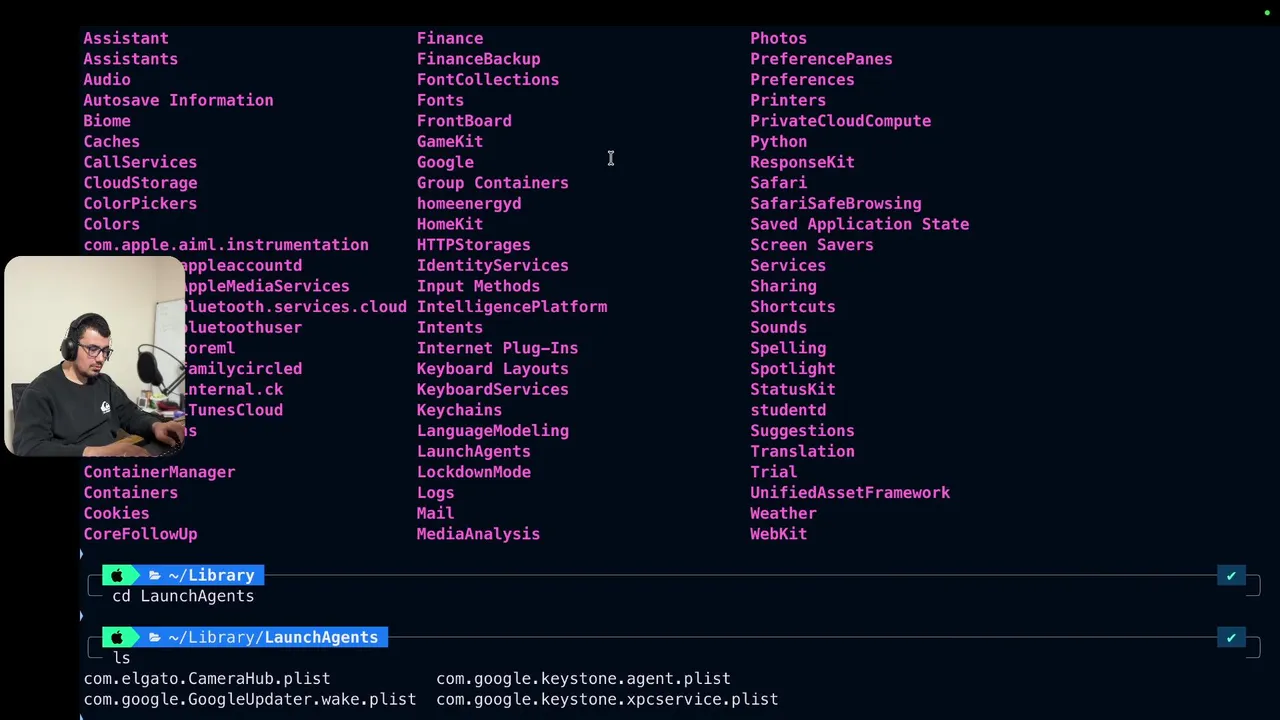
Task: Click the green indicator dot at top right
Action: coord(1267,13)
